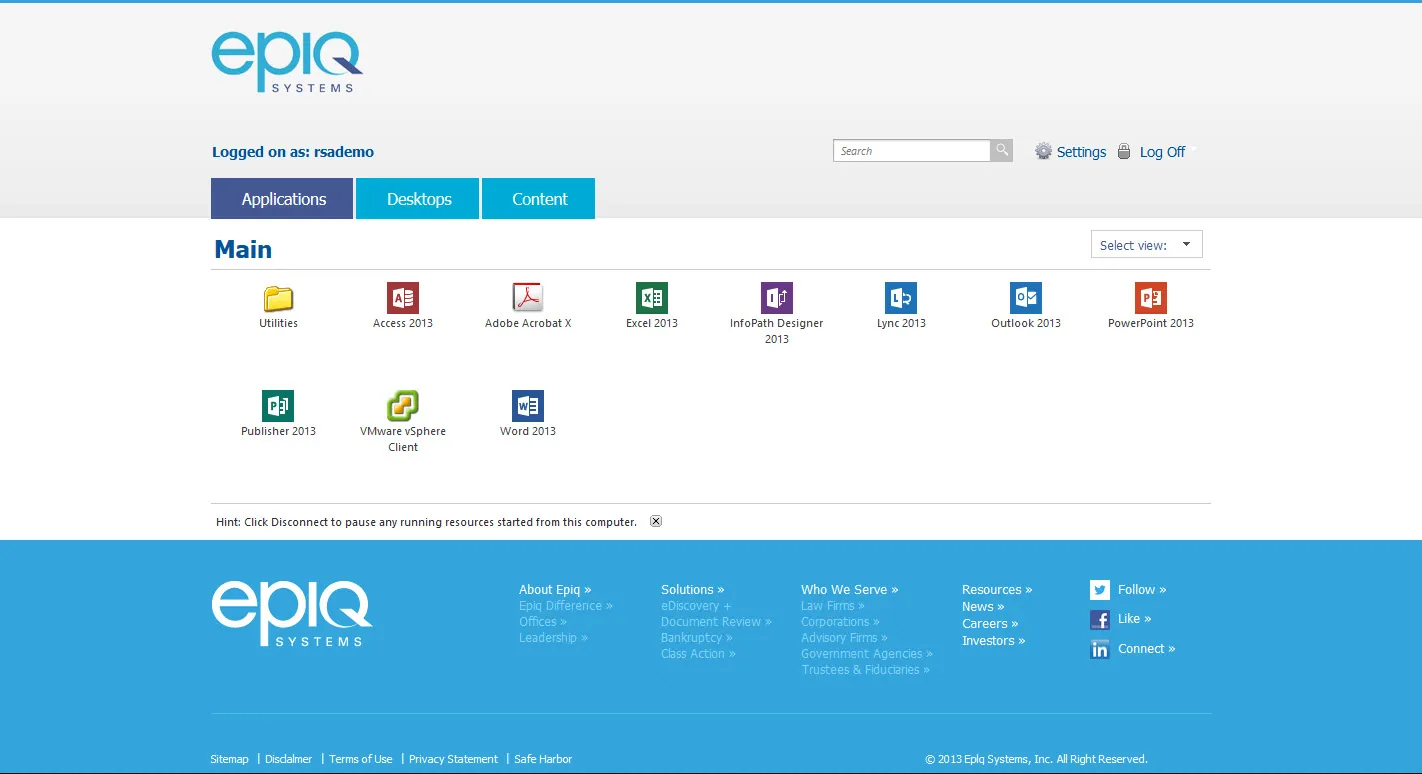Image resolution: width=1422 pixels, height=774 pixels.
Task: Click the white Epiq Systems footer logo
Action: coord(292,614)
